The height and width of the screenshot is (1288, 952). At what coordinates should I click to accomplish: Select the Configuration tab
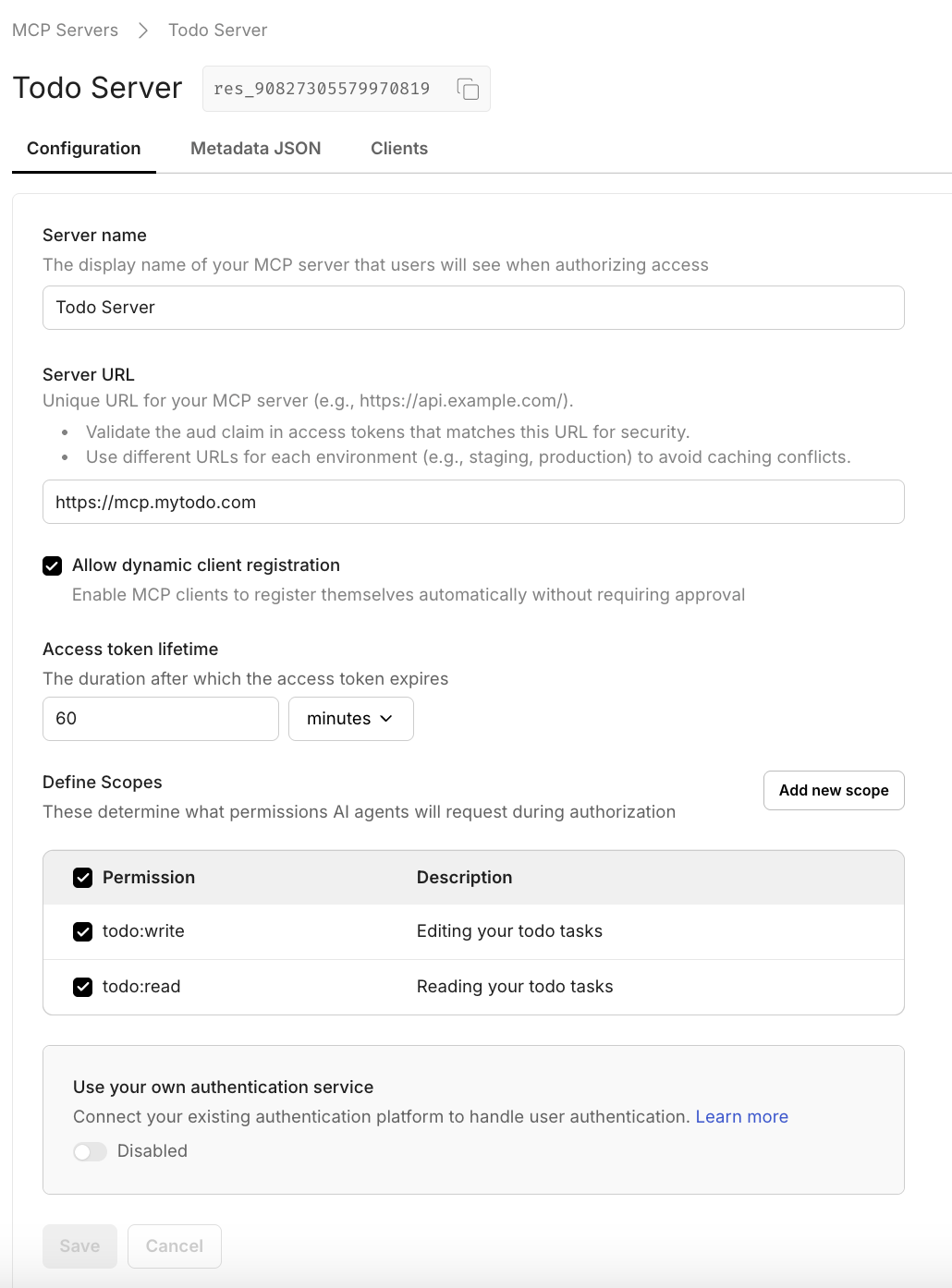pyautogui.click(x=83, y=148)
